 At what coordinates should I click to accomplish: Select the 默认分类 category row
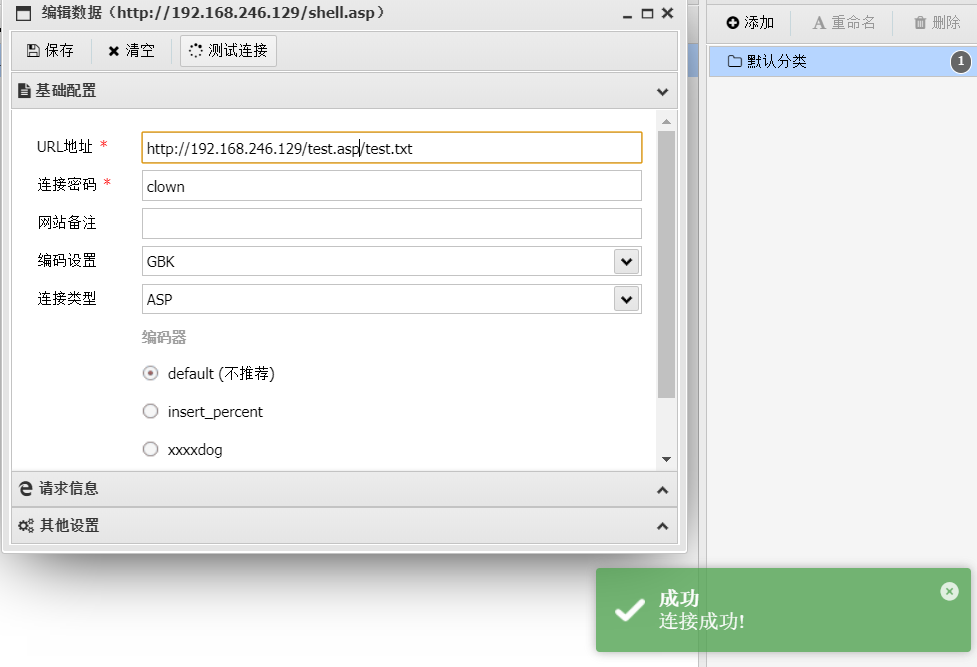pos(842,61)
